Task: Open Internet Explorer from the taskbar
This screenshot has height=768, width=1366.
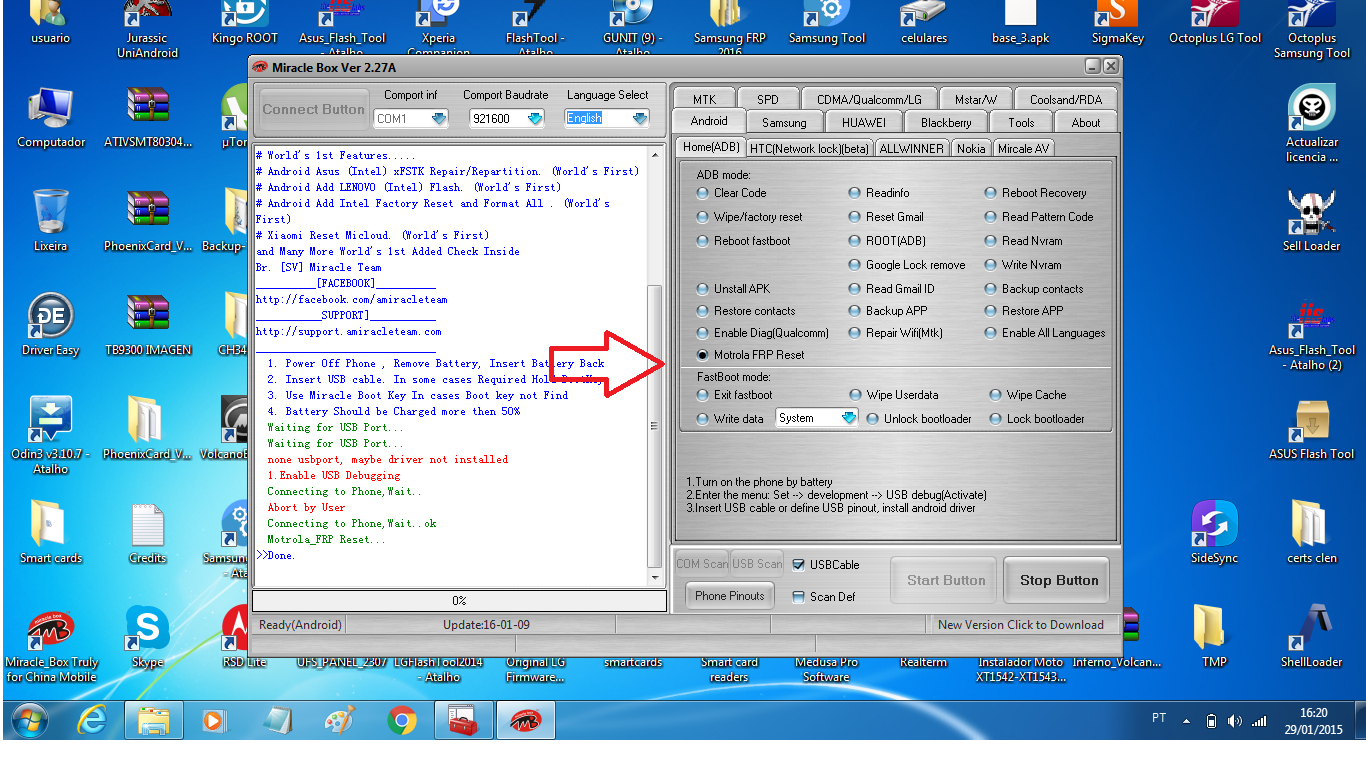Action: point(92,720)
